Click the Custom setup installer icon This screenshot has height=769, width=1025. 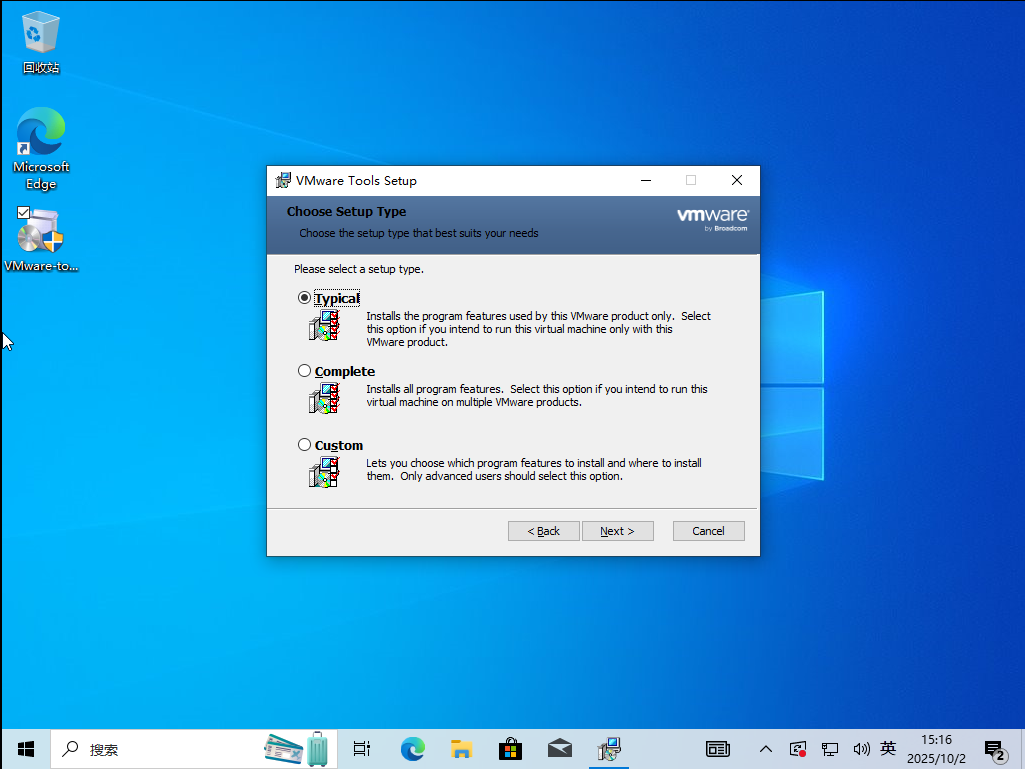pos(324,472)
